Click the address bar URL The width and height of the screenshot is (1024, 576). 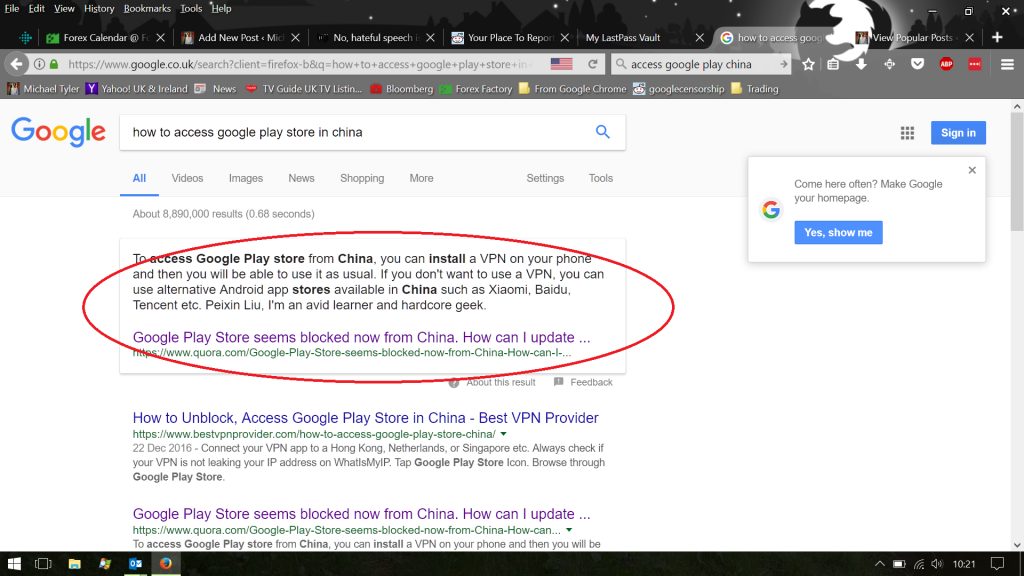(x=300, y=64)
